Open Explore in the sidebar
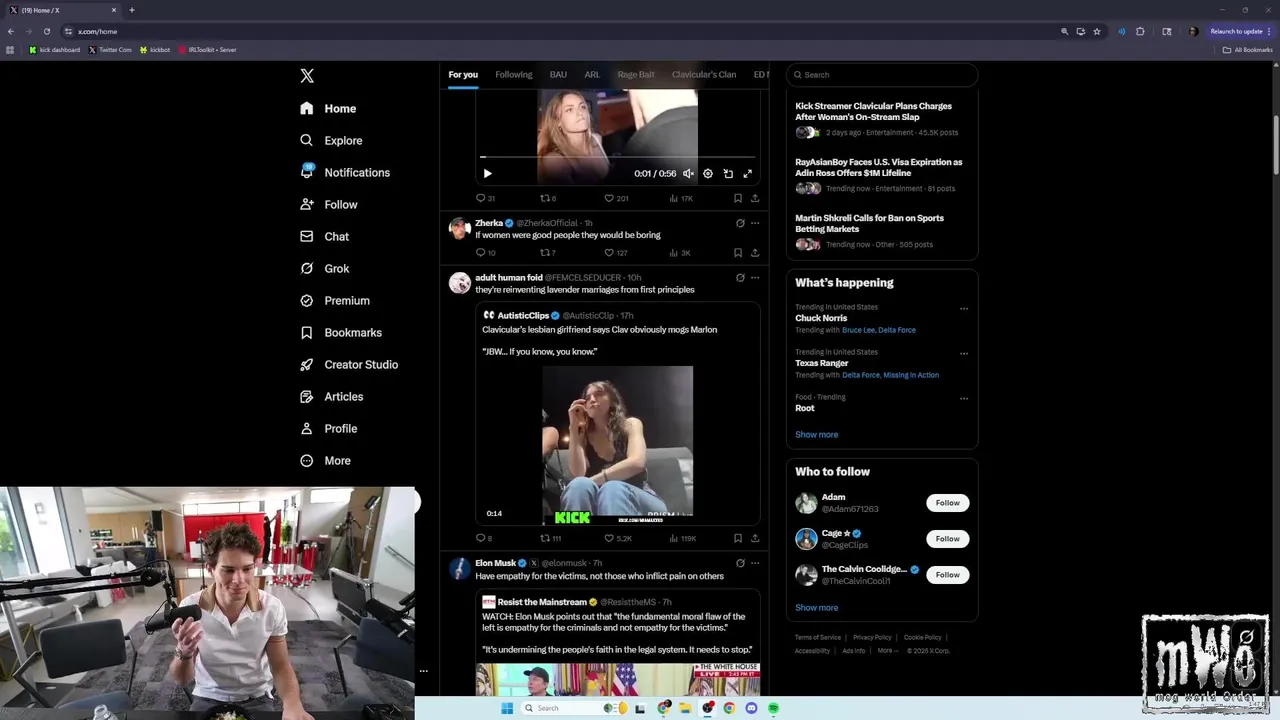The height and width of the screenshot is (720, 1280). [x=331, y=140]
